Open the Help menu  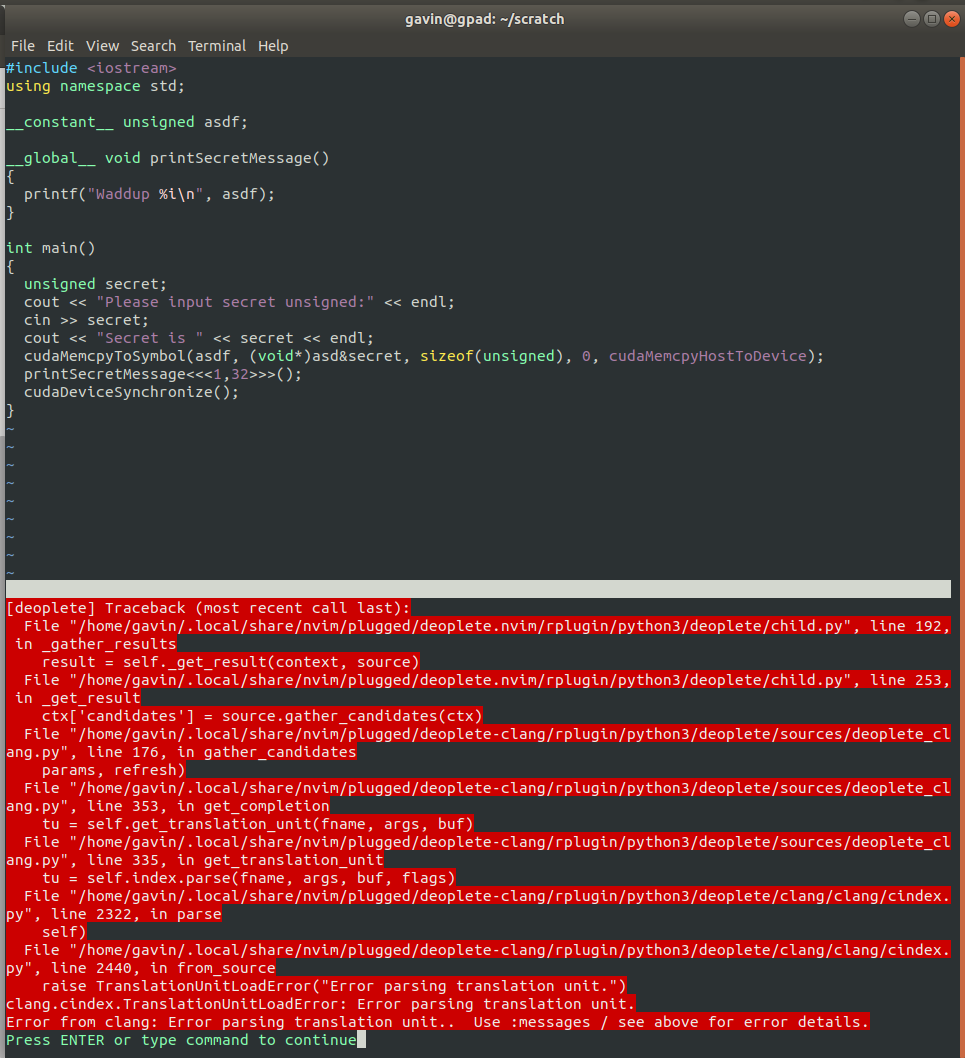click(x=273, y=46)
